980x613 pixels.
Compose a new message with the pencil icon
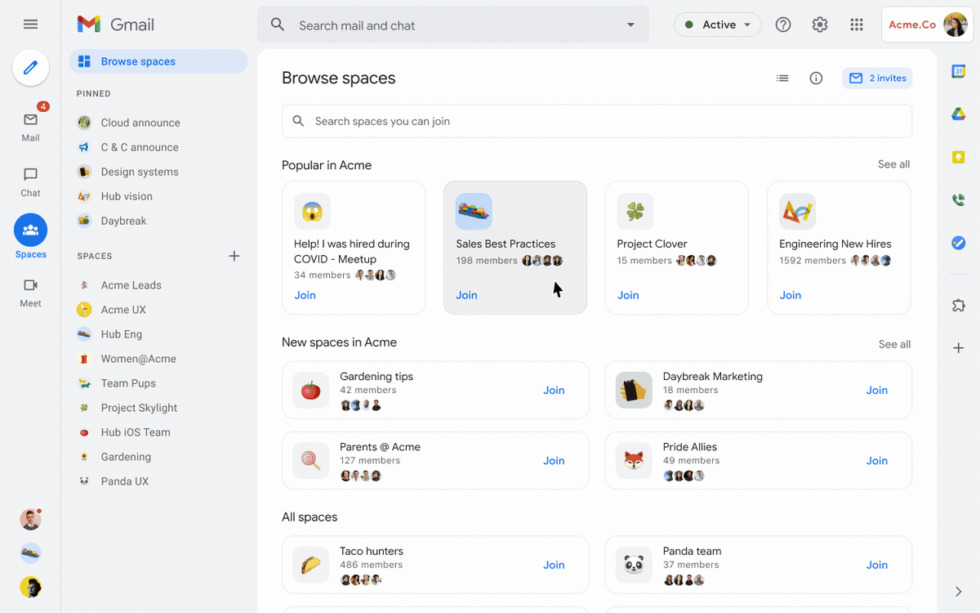[x=30, y=68]
